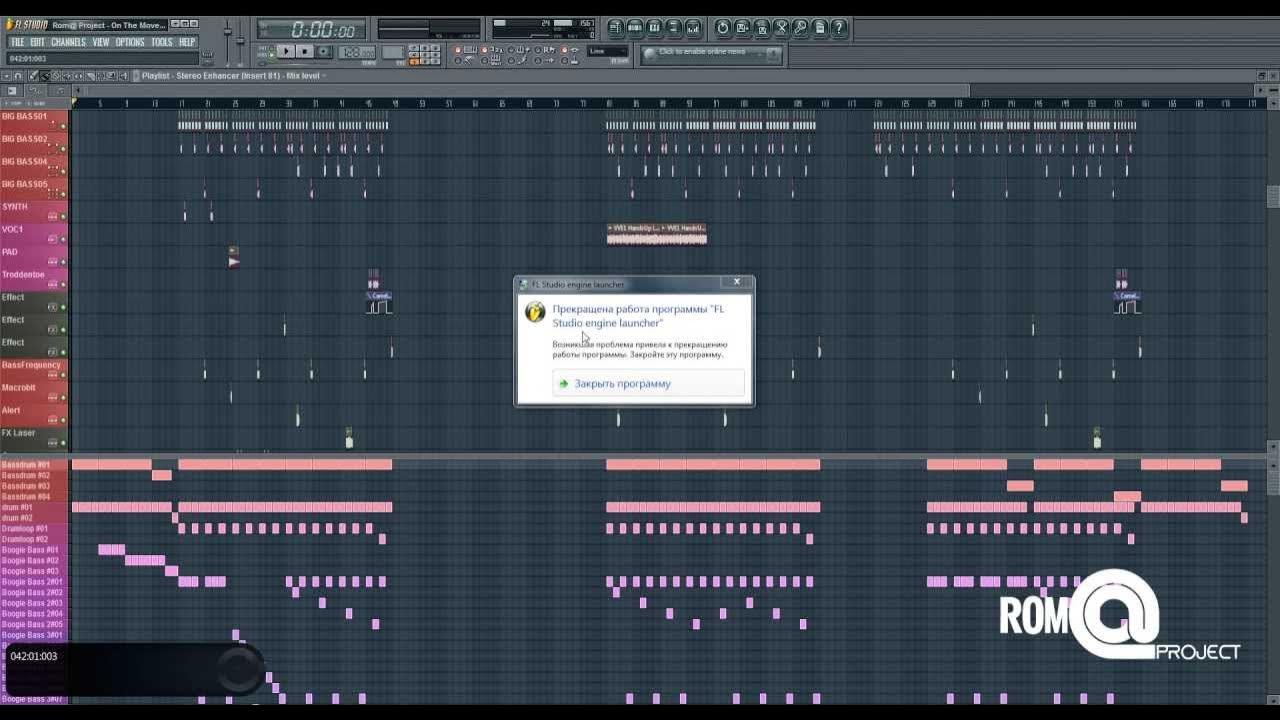Close the FL Studio engine launcher dialog
Viewport: 1280px width, 720px height.
[737, 282]
